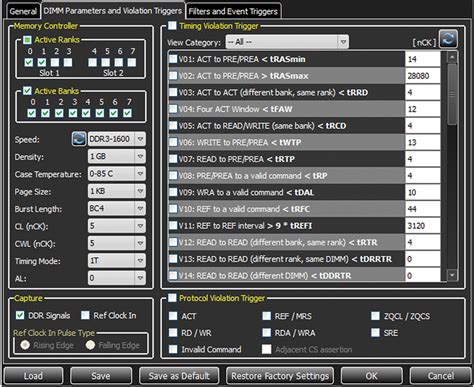
Task: Uncheck Active Bank 0
Action: (32, 113)
